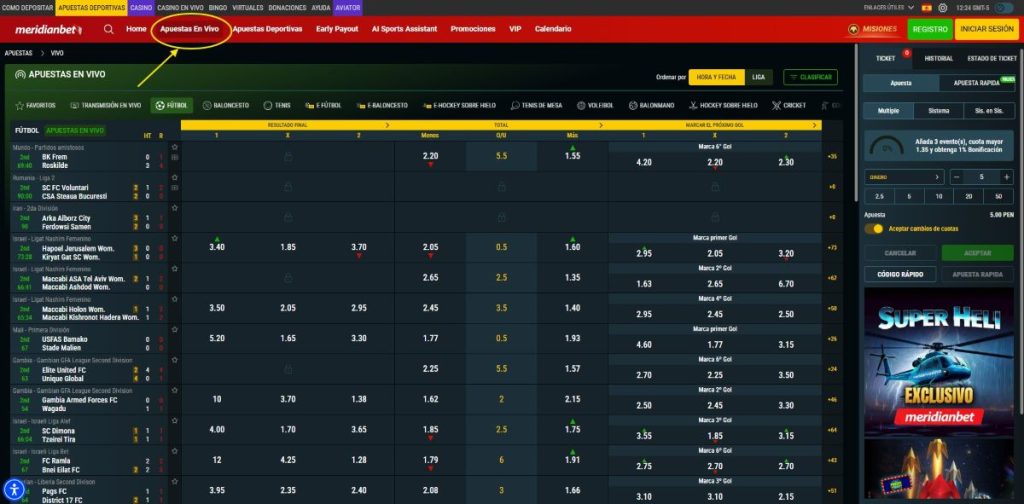Switch to Apuesta Rápida mode at top of ticket
Screen dimensions: 1024x504
977,83
